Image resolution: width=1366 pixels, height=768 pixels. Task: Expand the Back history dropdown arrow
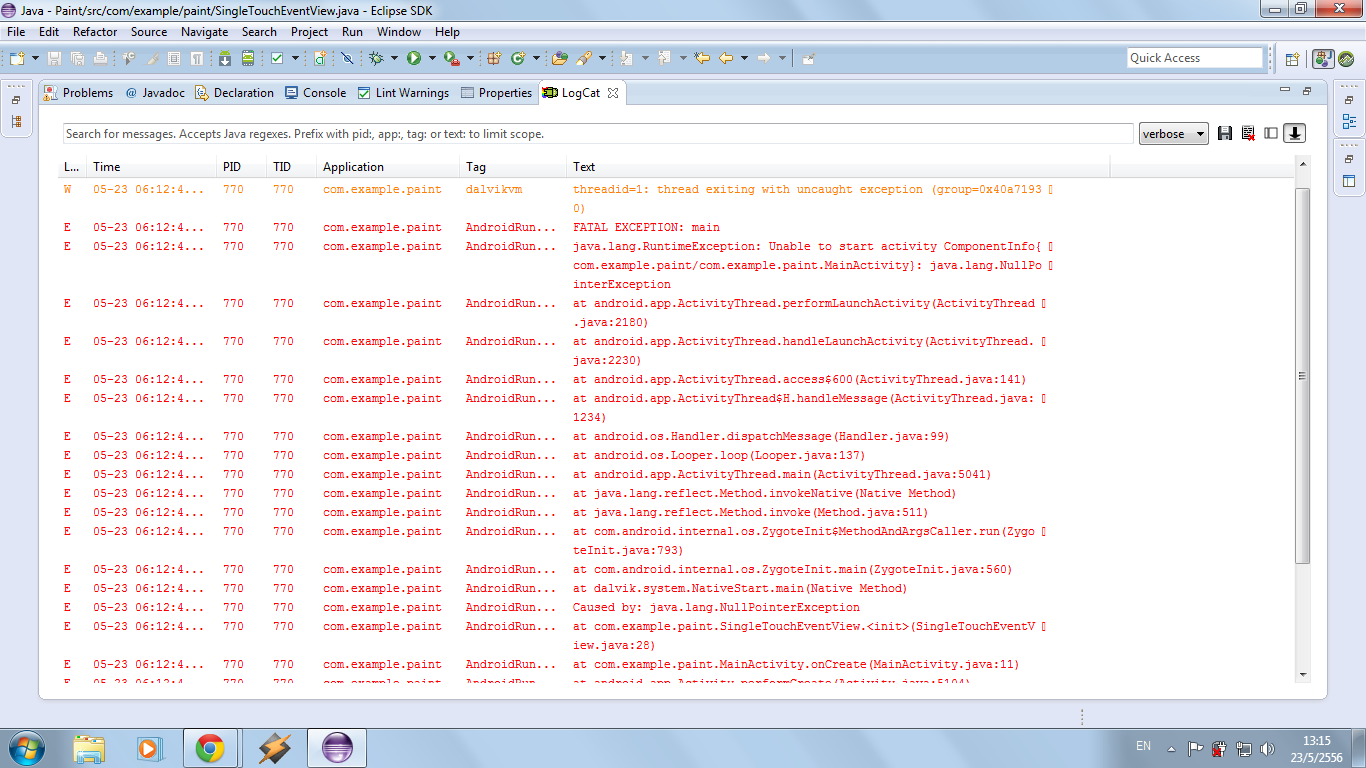pos(744,58)
